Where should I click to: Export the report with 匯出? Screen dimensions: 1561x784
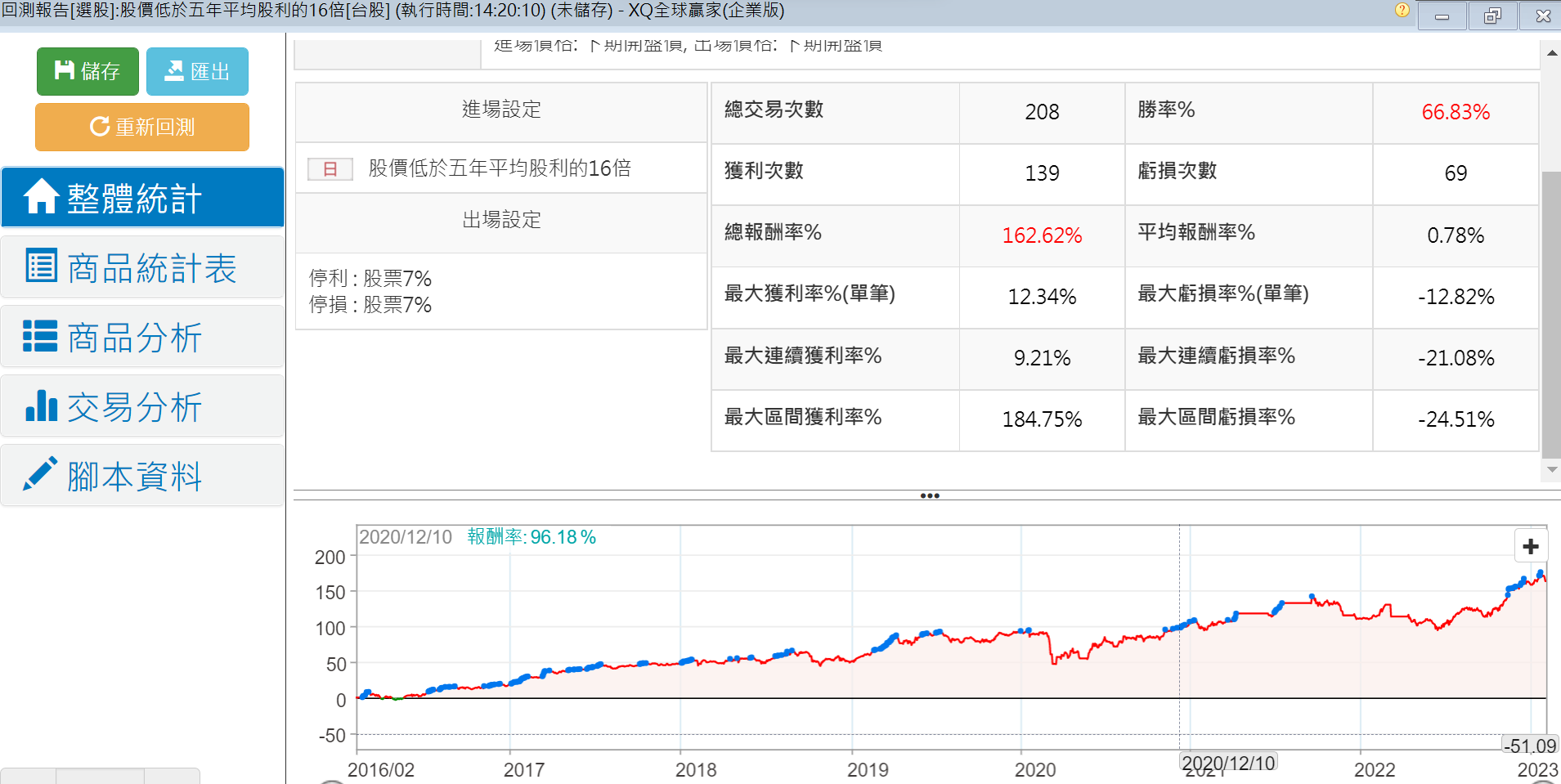click(197, 72)
